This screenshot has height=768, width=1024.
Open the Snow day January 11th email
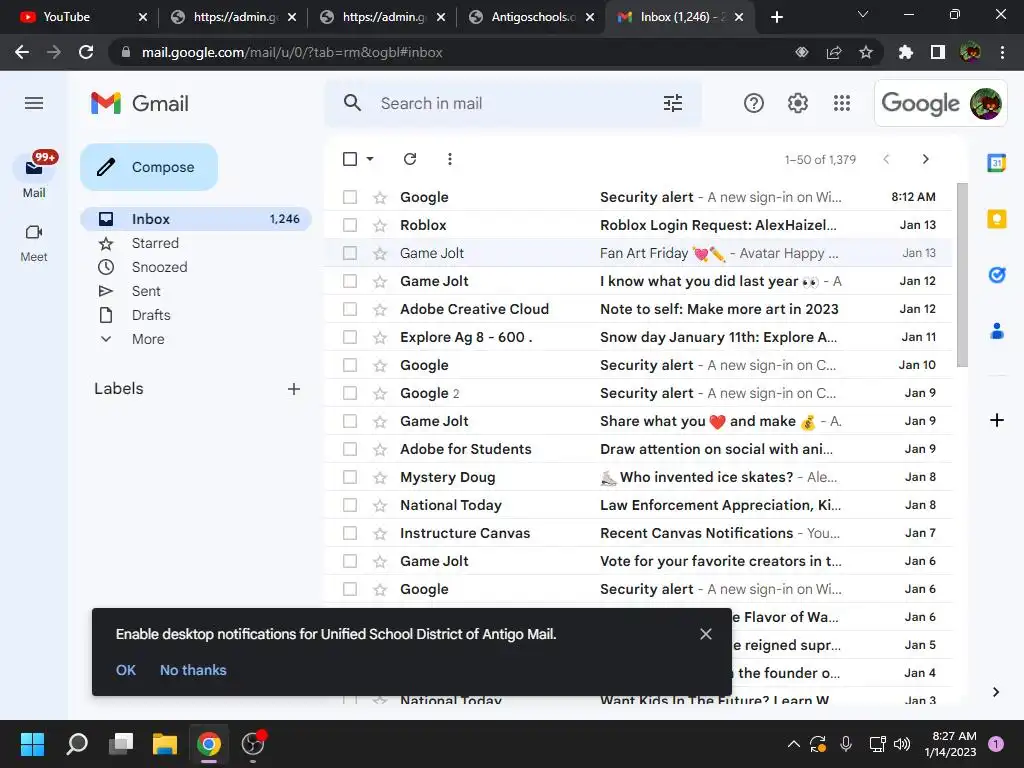(639, 337)
